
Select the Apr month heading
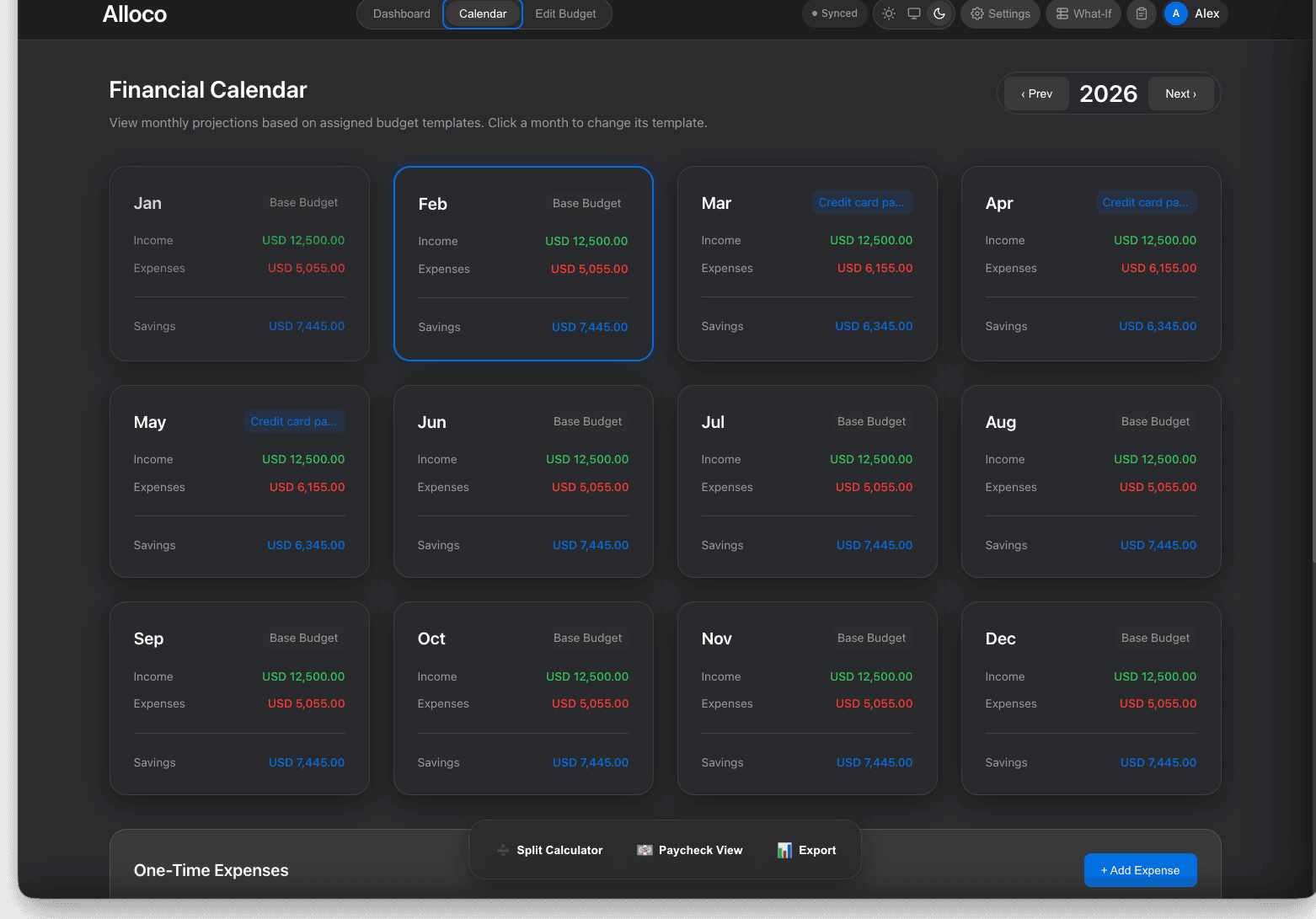tap(999, 203)
